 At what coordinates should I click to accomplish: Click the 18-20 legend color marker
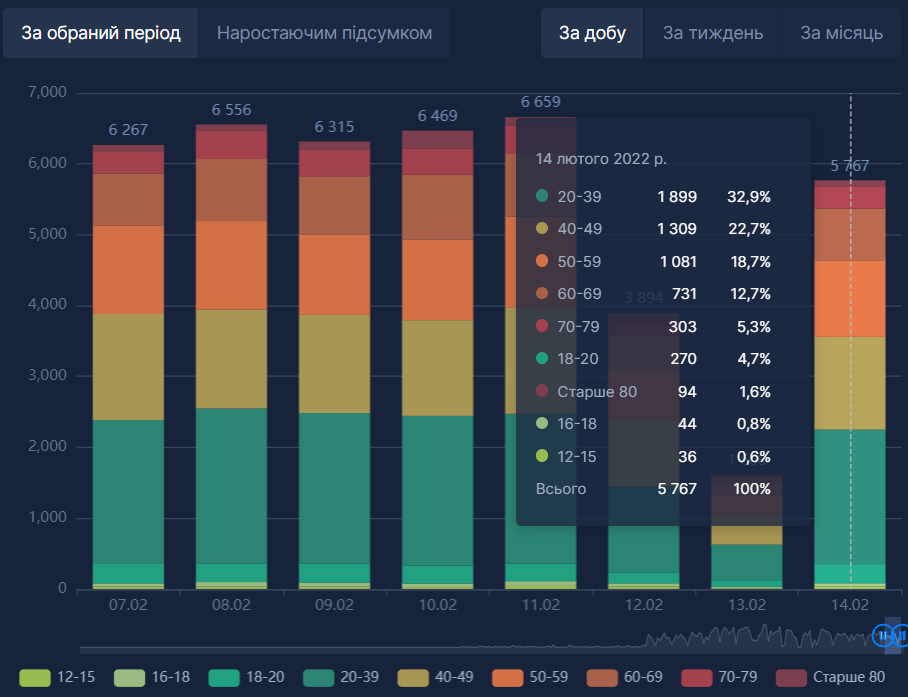pyautogui.click(x=224, y=677)
